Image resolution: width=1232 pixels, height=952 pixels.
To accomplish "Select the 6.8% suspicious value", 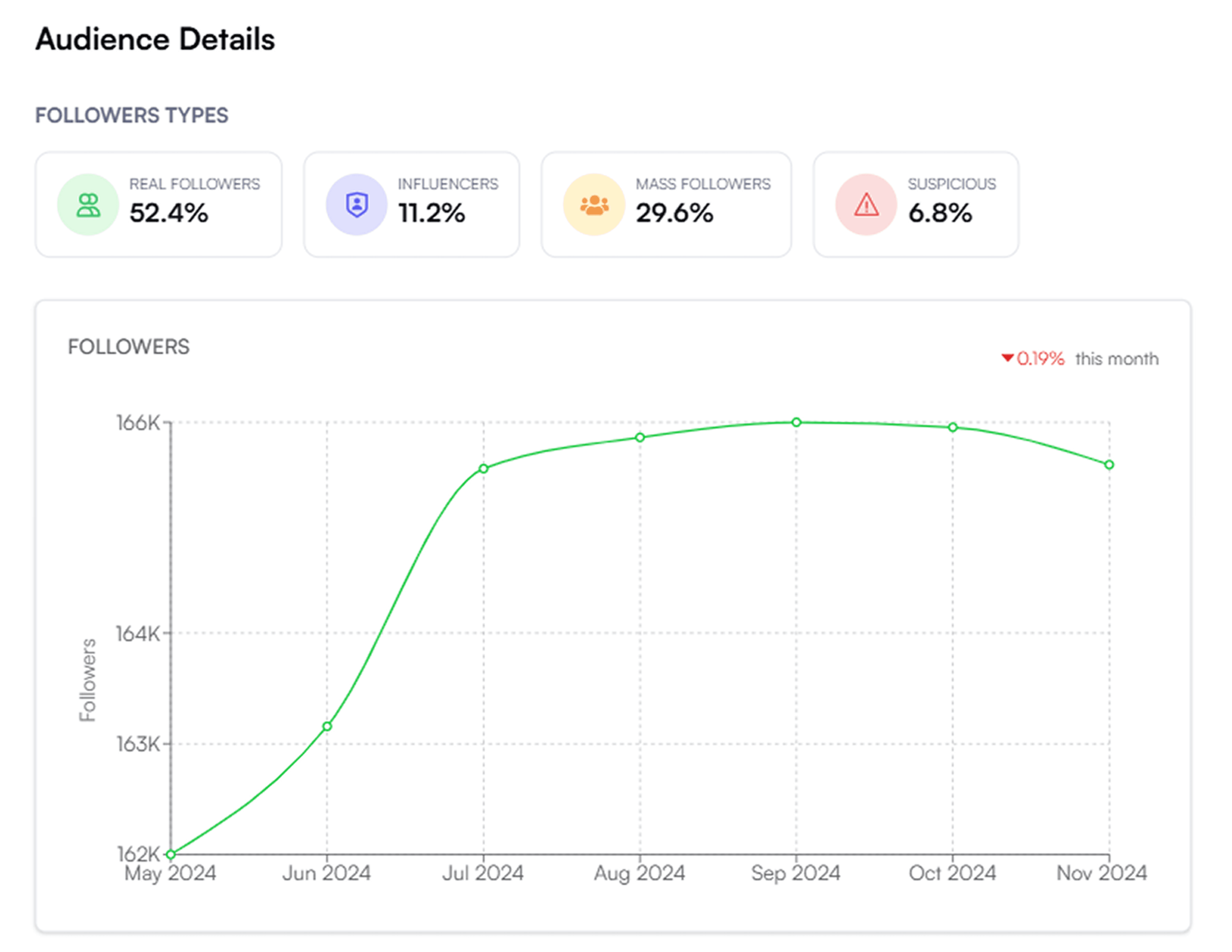I will [940, 213].
